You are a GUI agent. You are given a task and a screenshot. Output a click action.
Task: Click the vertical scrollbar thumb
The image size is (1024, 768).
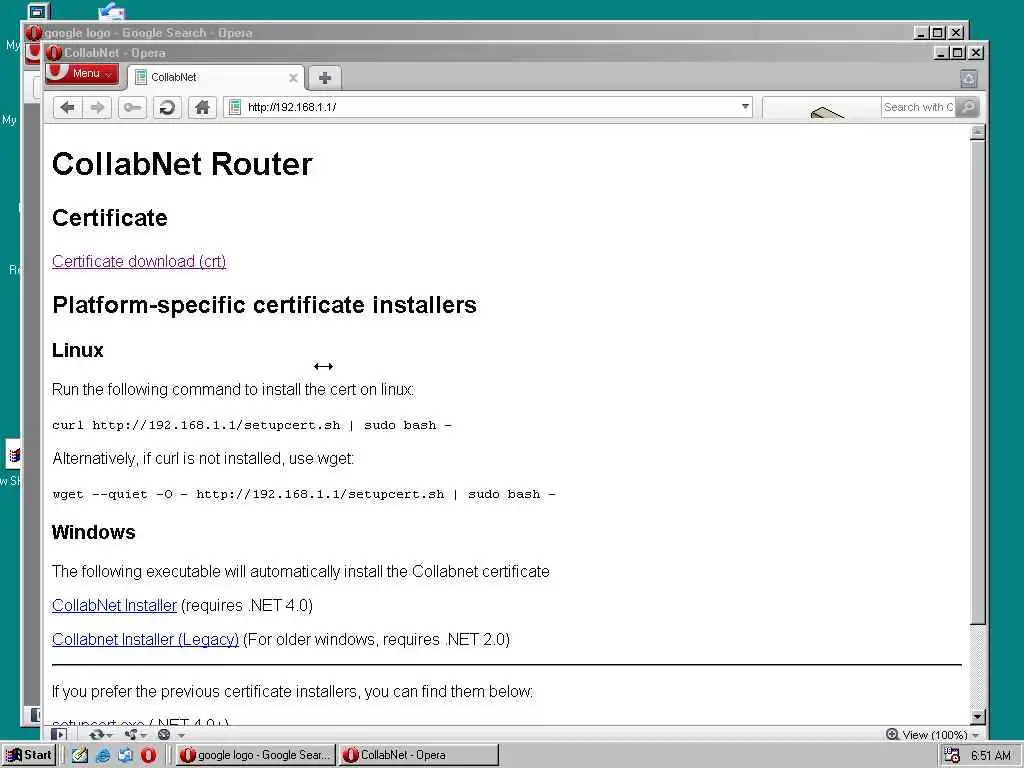pyautogui.click(x=978, y=381)
